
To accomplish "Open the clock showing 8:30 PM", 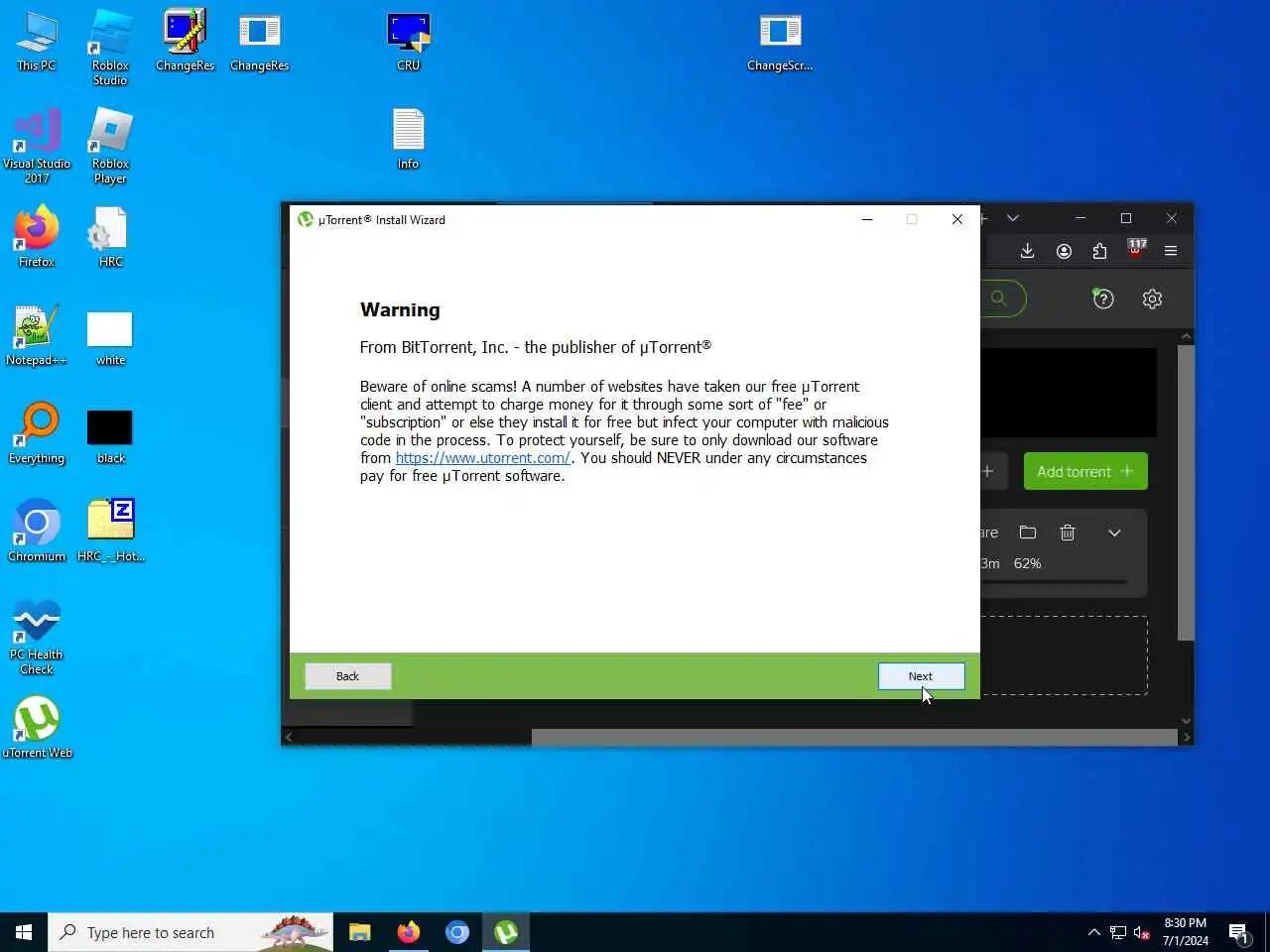I will click(1186, 932).
